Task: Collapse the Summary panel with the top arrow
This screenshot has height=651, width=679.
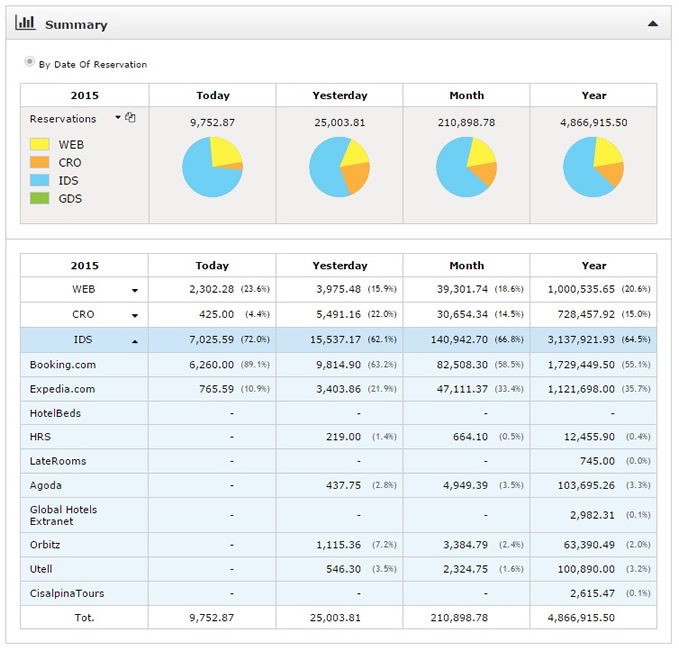Action: point(652,23)
